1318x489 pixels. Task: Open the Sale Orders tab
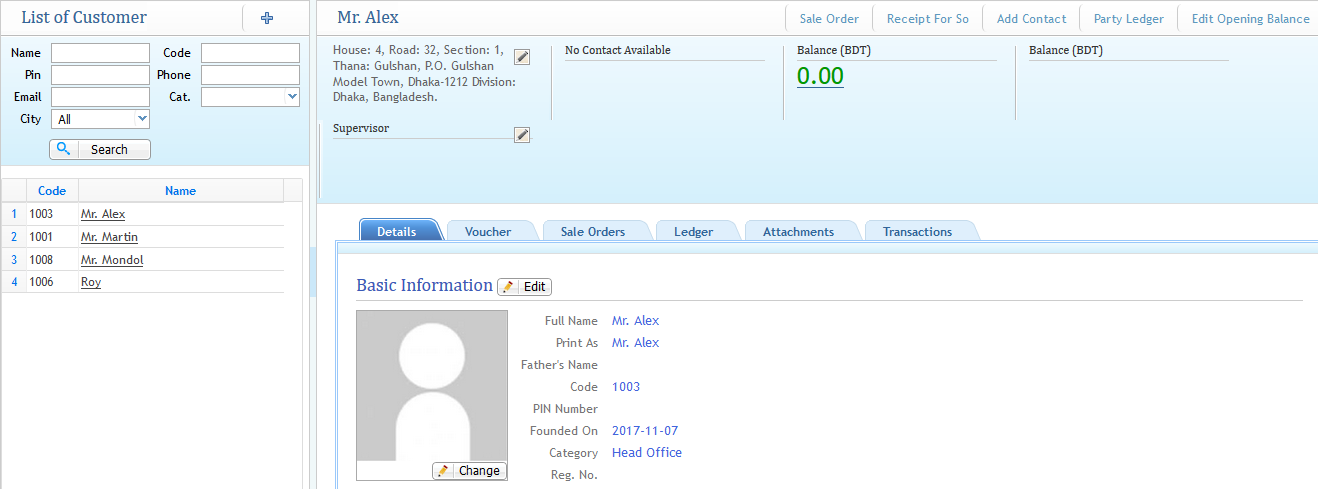(x=593, y=232)
